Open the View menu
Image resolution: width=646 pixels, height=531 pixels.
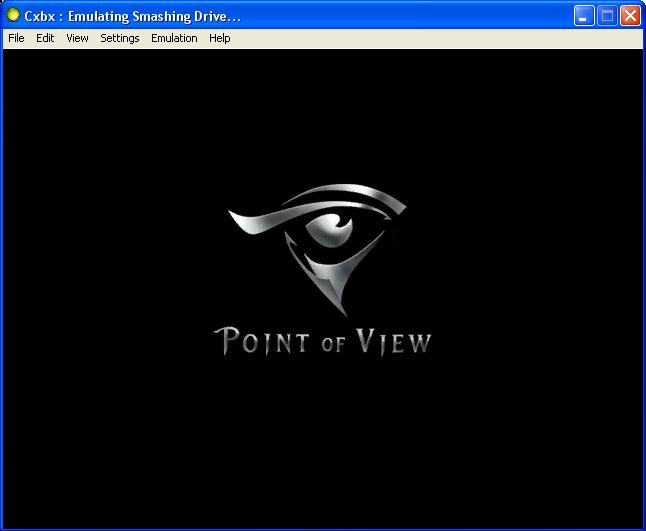point(77,38)
